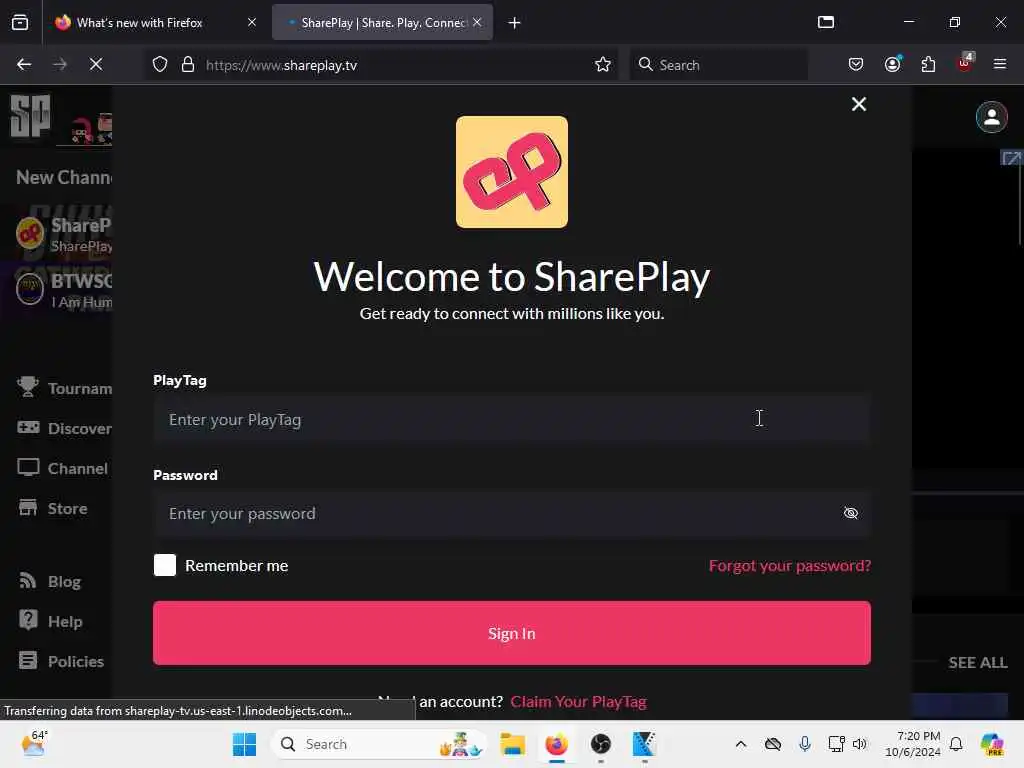Viewport: 1024px width, 768px height.
Task: Open Firefox extensions puzzle icon
Action: [x=928, y=64]
